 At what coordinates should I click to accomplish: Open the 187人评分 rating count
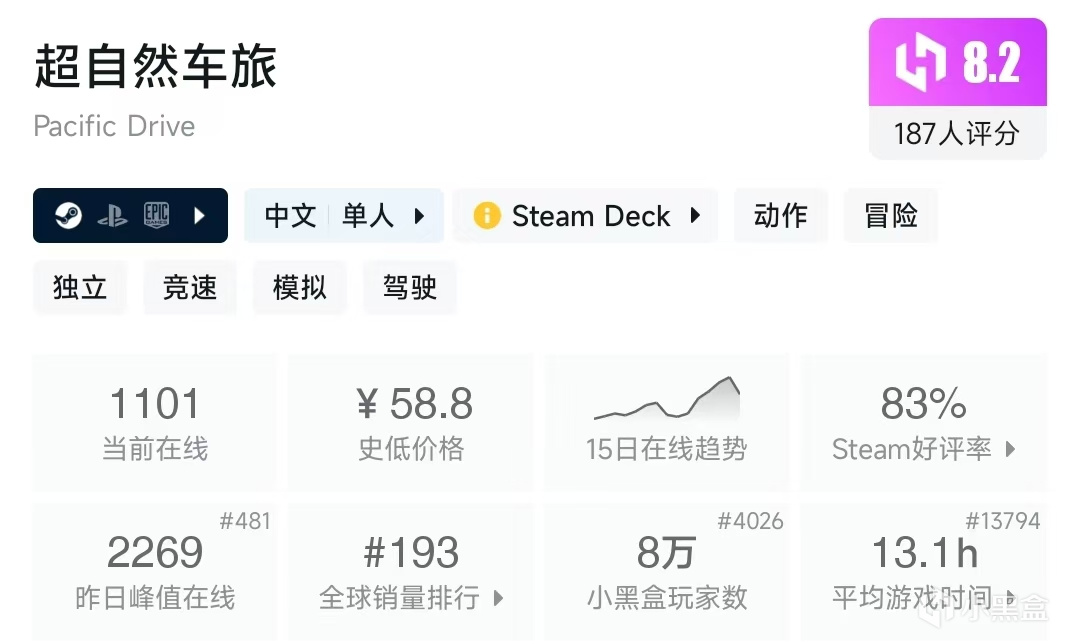coord(957,134)
